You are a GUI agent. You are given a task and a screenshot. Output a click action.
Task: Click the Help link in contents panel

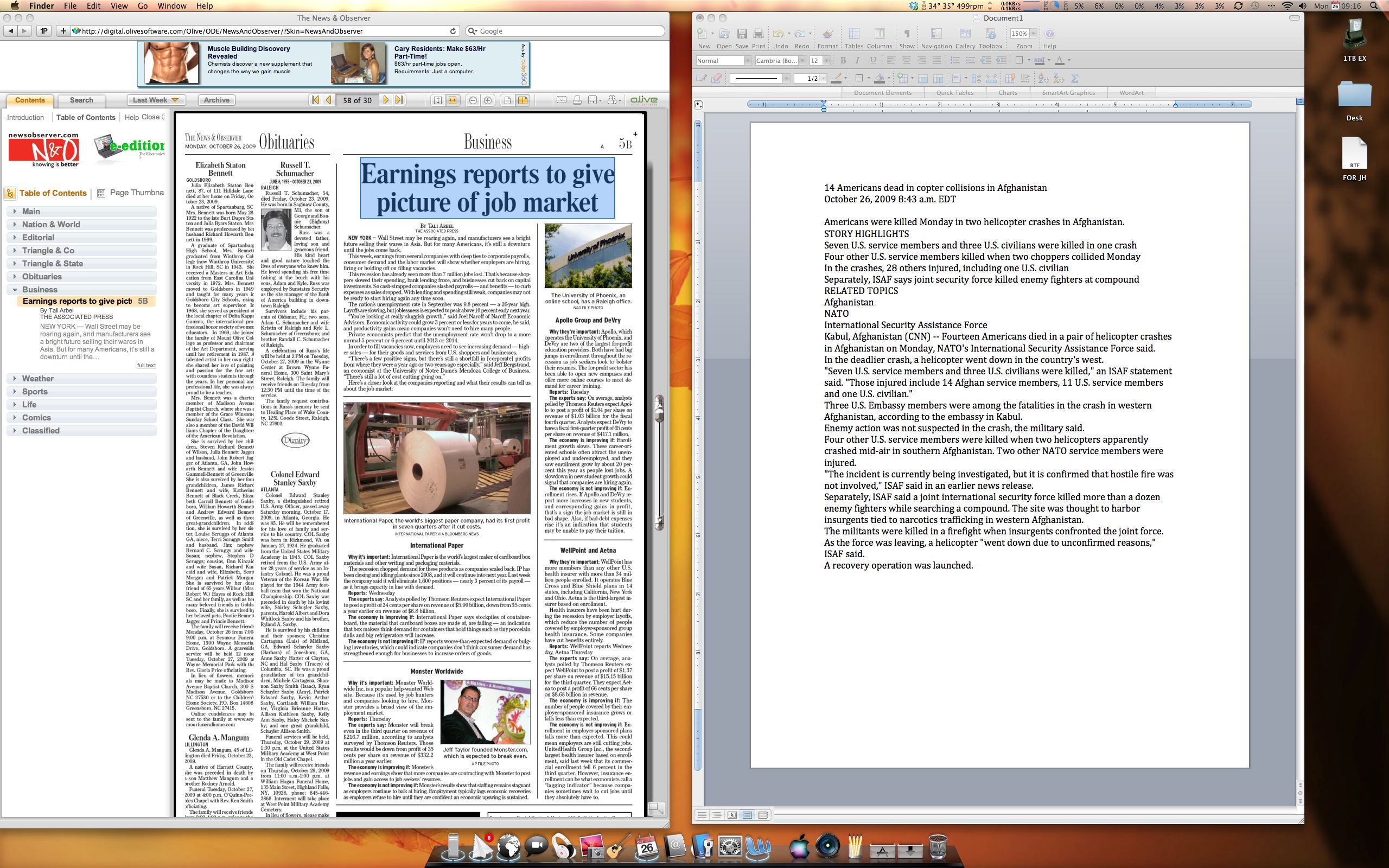click(131, 117)
